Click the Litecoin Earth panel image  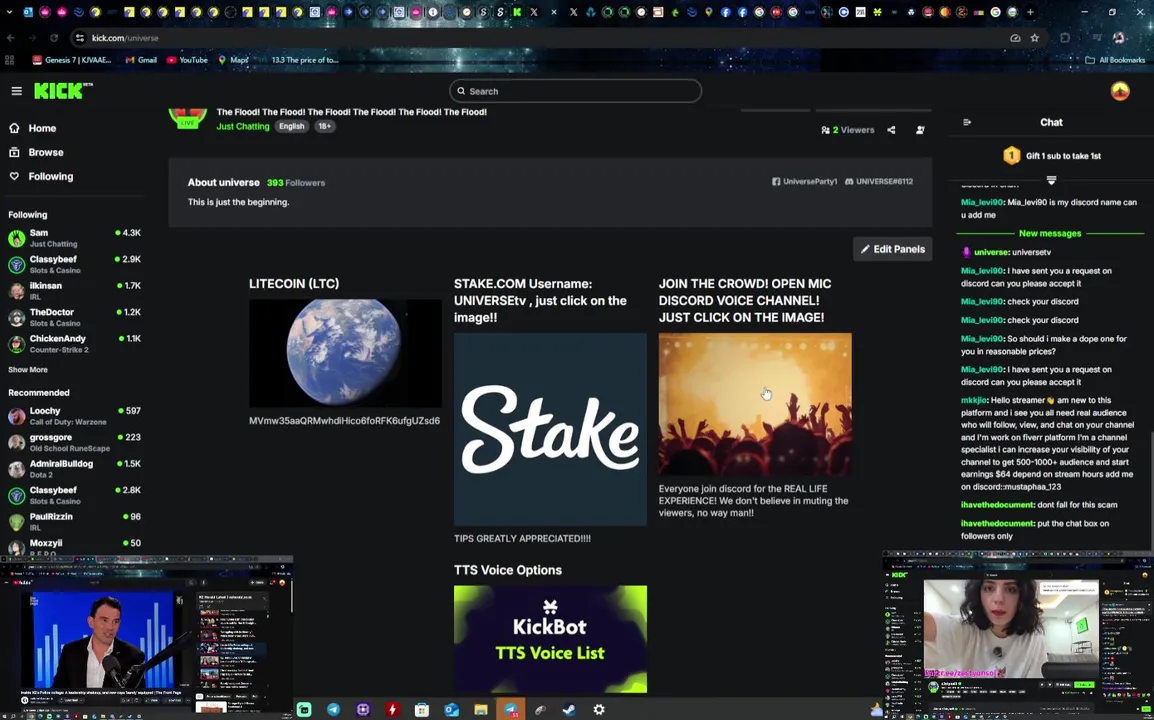345,353
